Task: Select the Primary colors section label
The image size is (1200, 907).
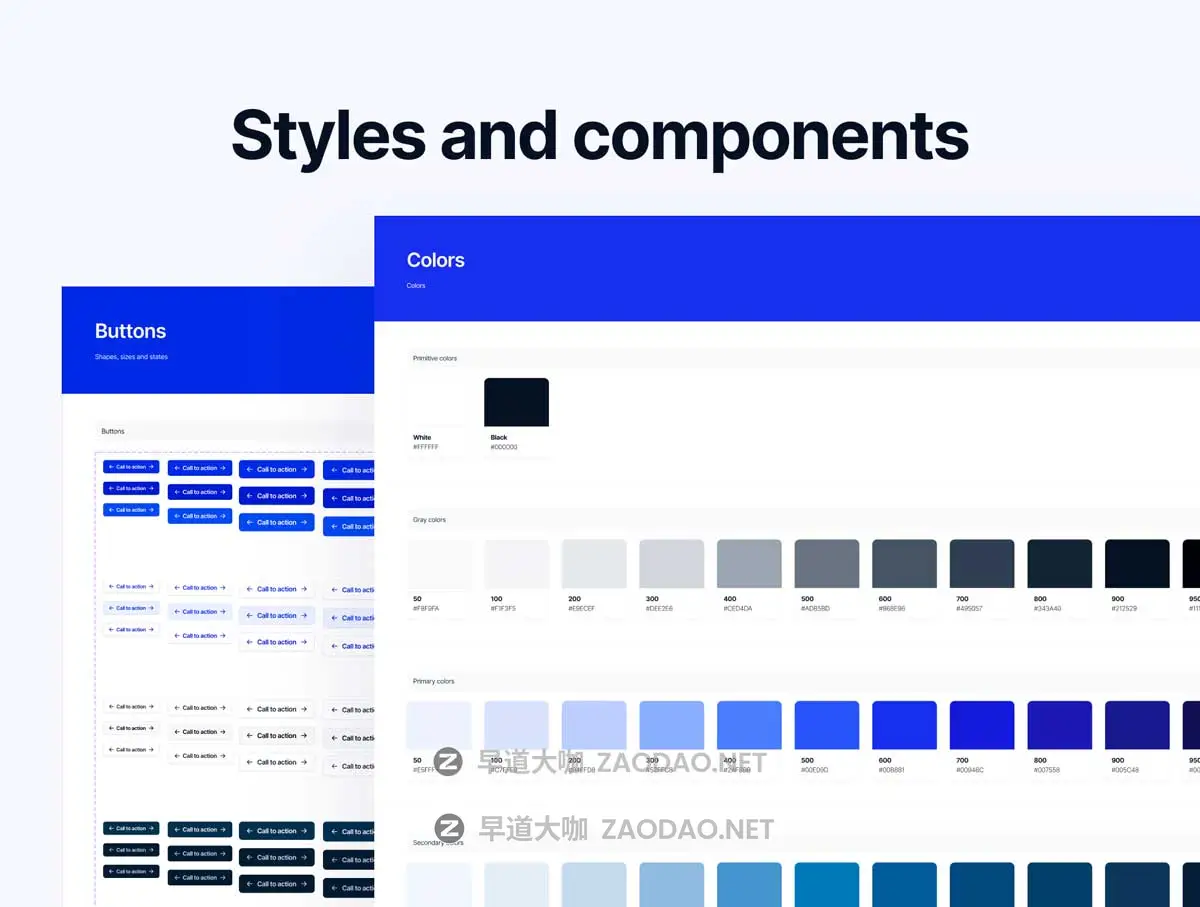Action: [434, 681]
